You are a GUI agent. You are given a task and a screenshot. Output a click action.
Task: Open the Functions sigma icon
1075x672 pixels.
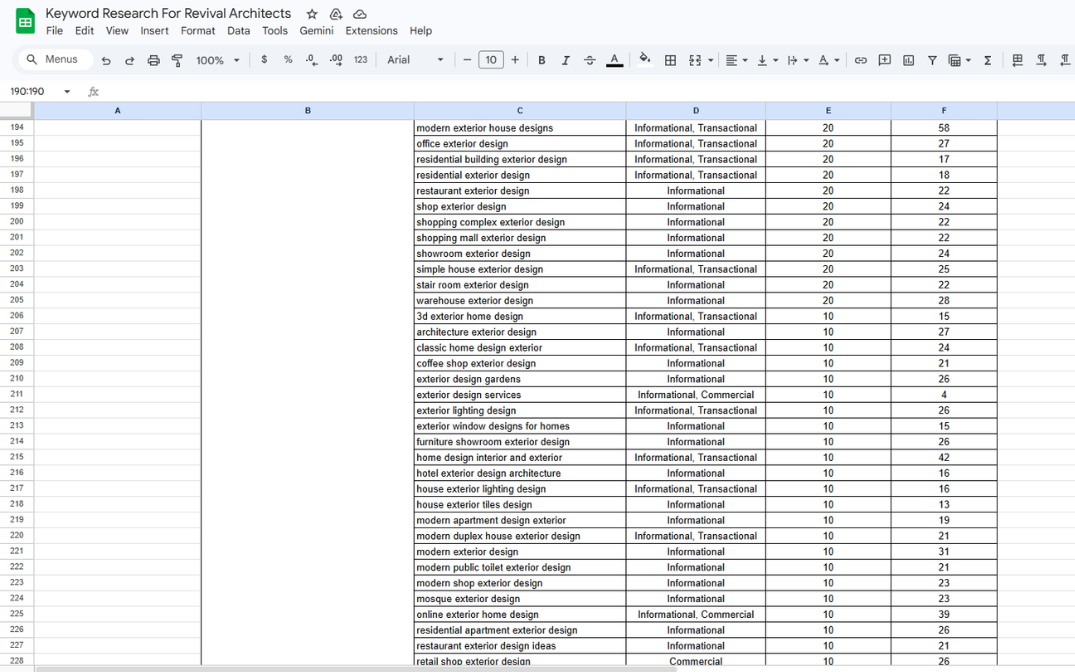[987, 60]
